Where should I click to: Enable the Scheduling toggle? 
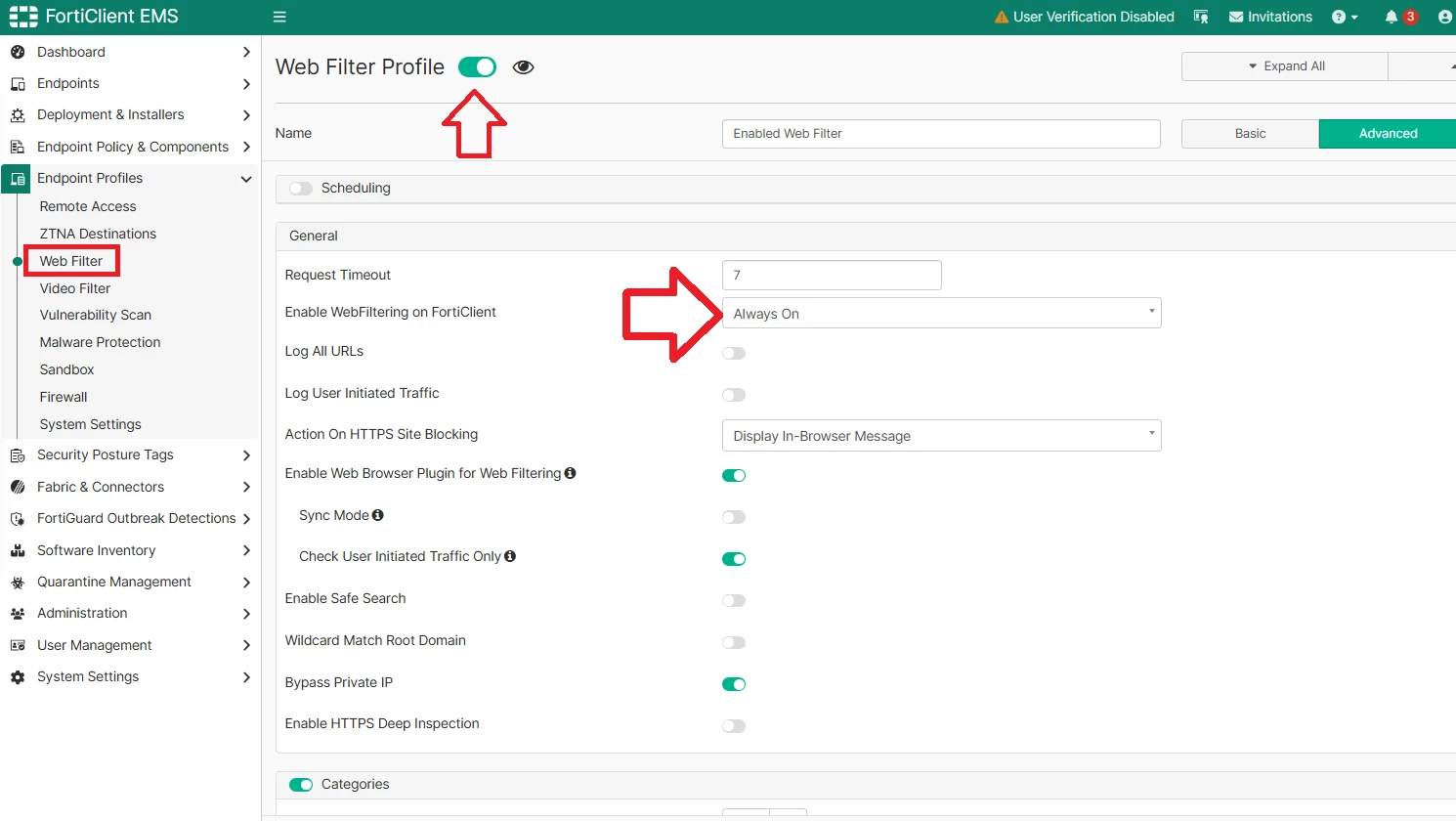click(x=301, y=188)
